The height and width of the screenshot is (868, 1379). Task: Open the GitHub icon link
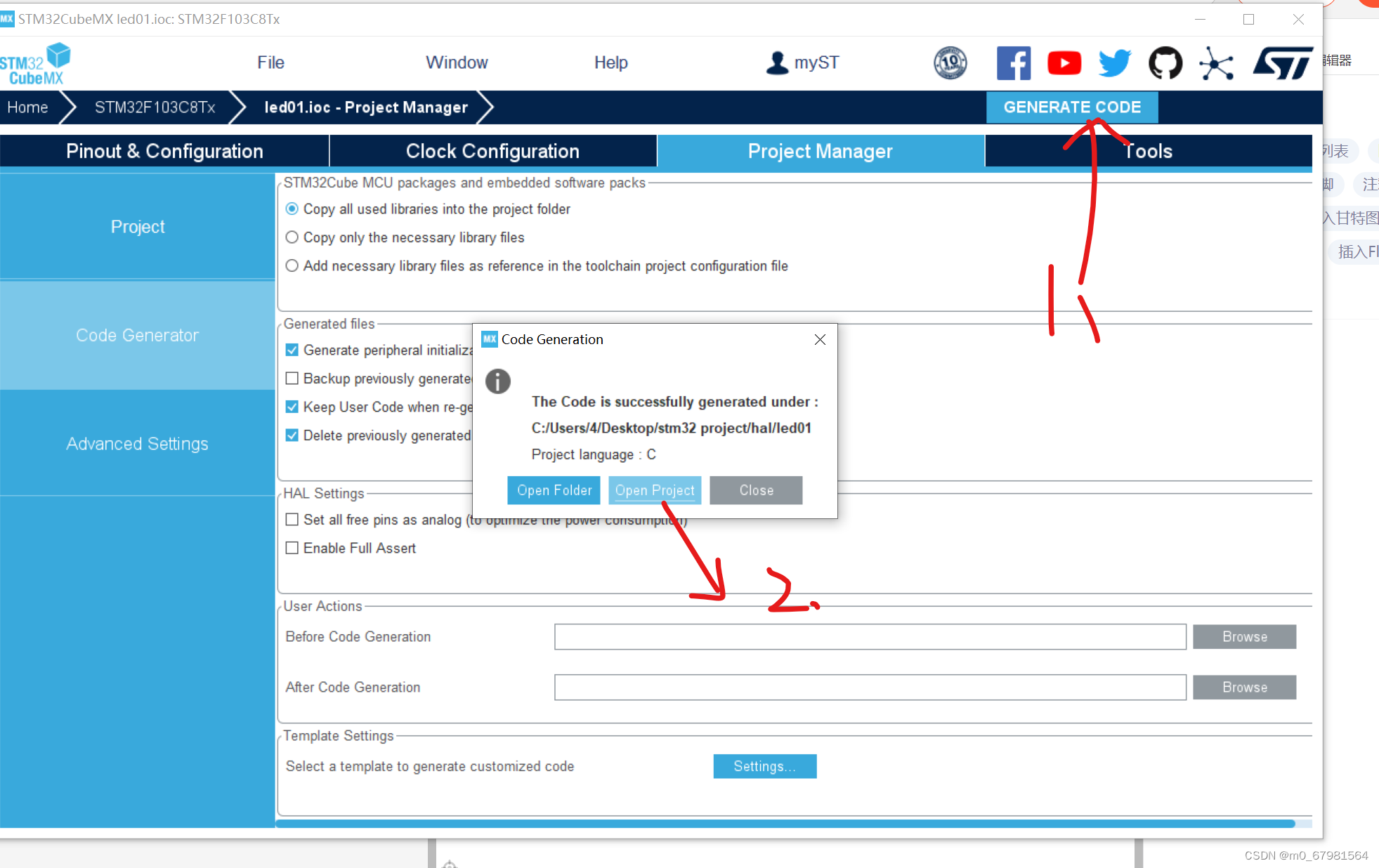tap(1165, 63)
